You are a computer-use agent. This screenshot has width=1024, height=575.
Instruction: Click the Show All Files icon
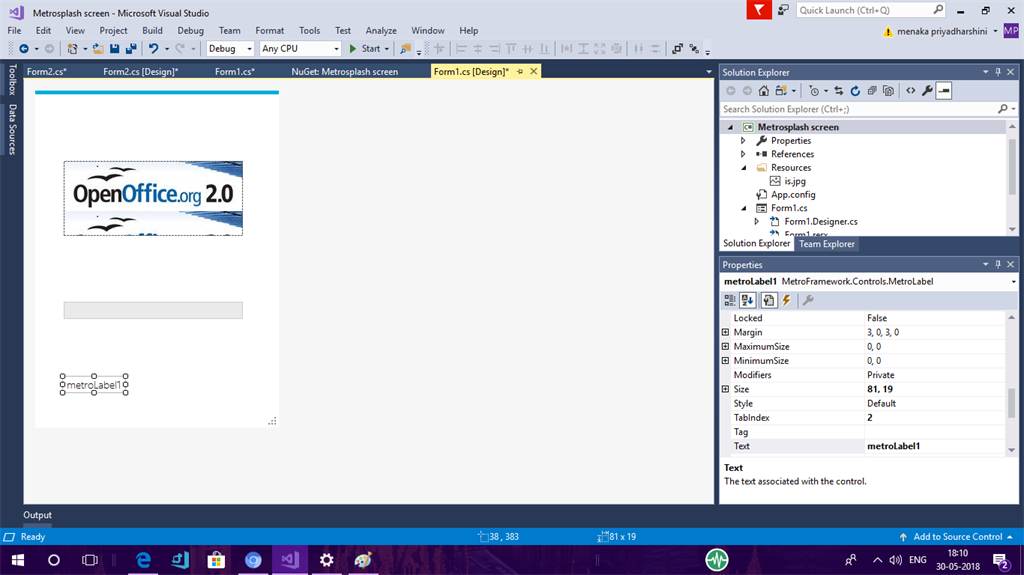pyautogui.click(x=888, y=91)
